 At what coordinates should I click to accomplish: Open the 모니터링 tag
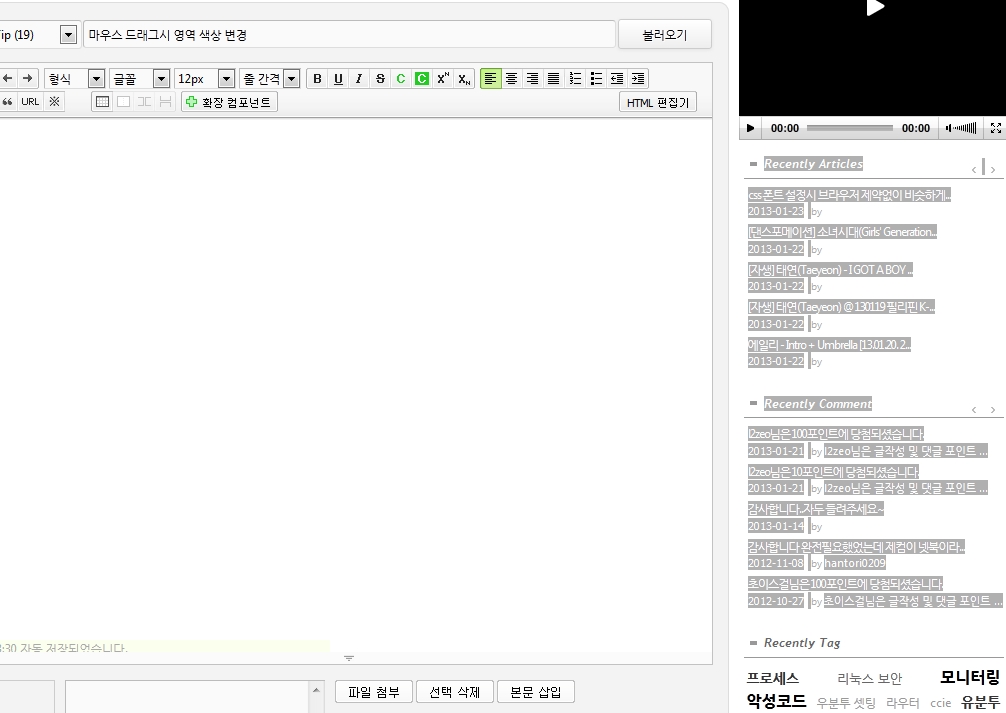tap(969, 677)
